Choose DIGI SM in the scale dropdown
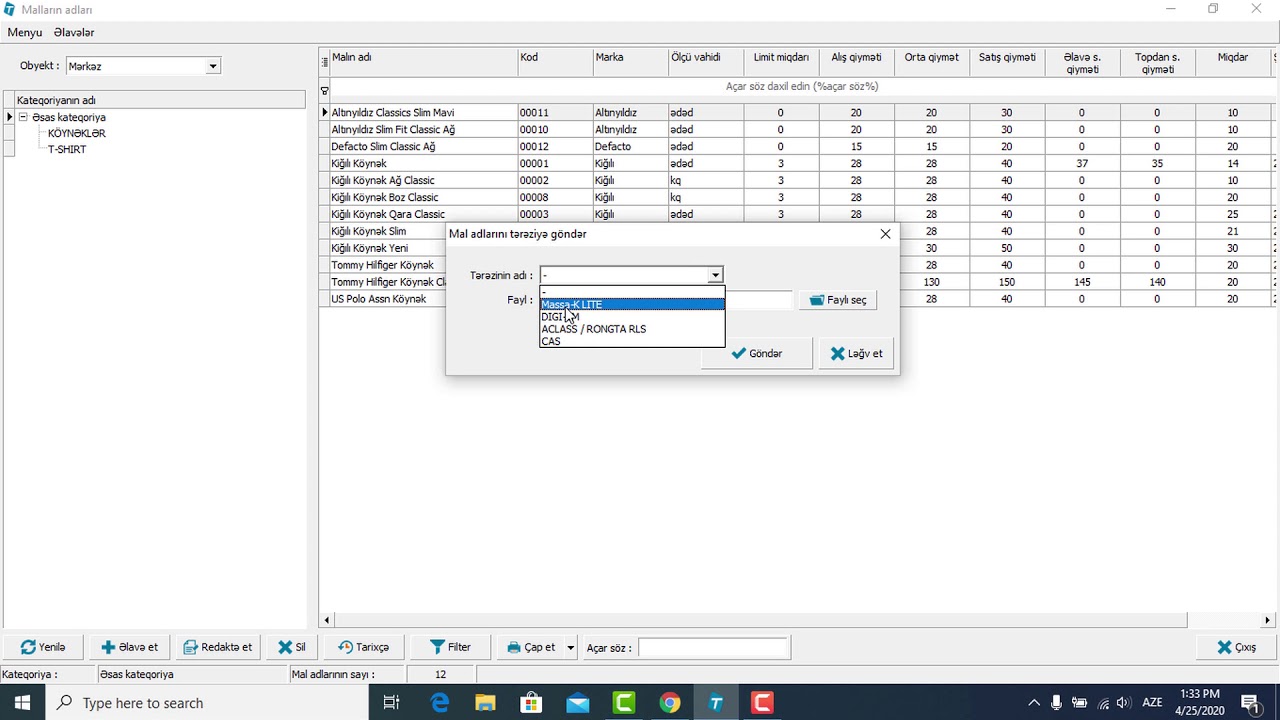The width and height of the screenshot is (1280, 720). (632, 316)
